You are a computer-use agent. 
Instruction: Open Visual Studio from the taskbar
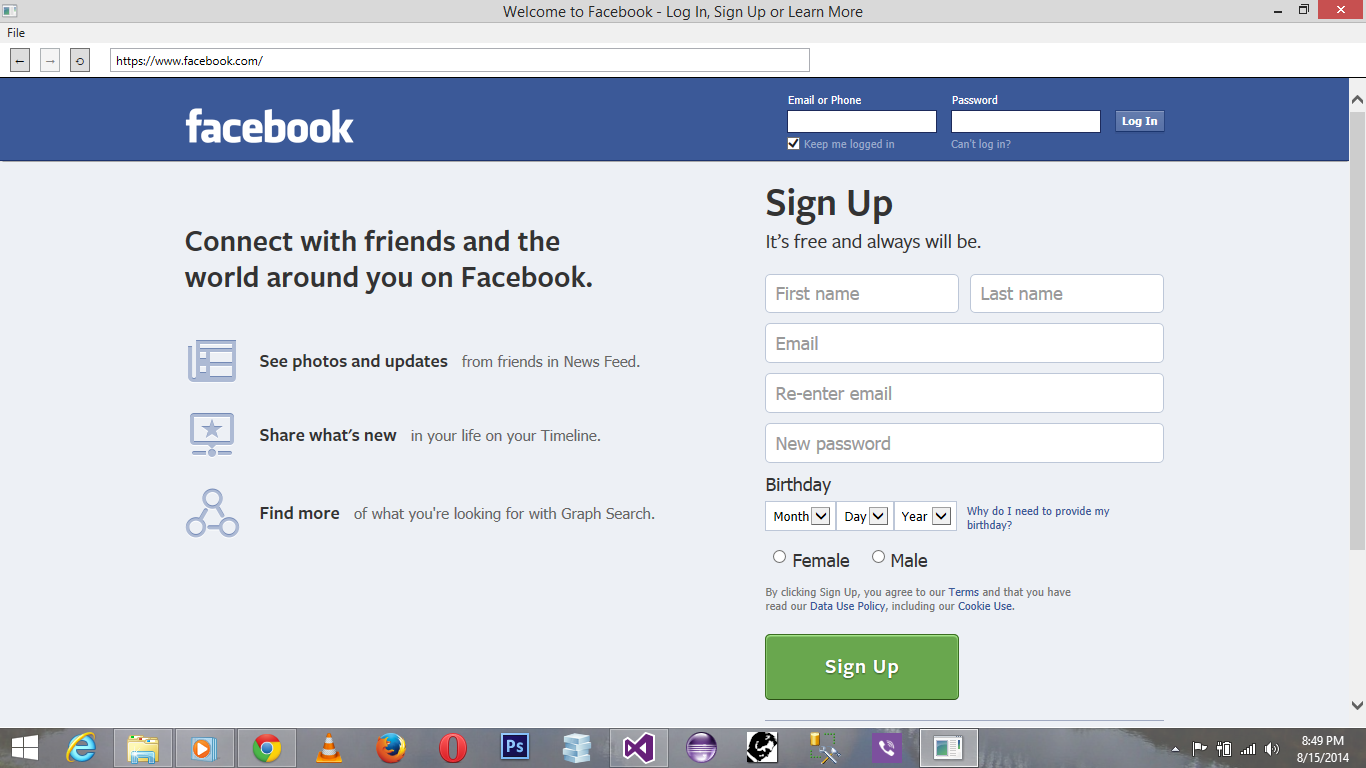pyautogui.click(x=639, y=748)
